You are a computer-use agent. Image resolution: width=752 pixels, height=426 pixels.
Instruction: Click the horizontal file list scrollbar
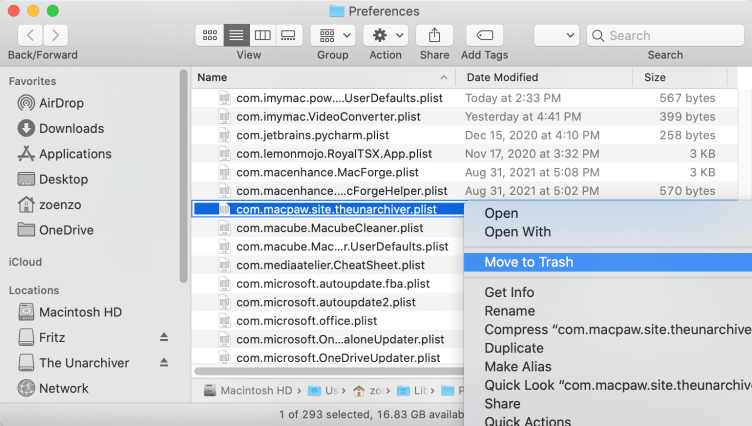[329, 371]
